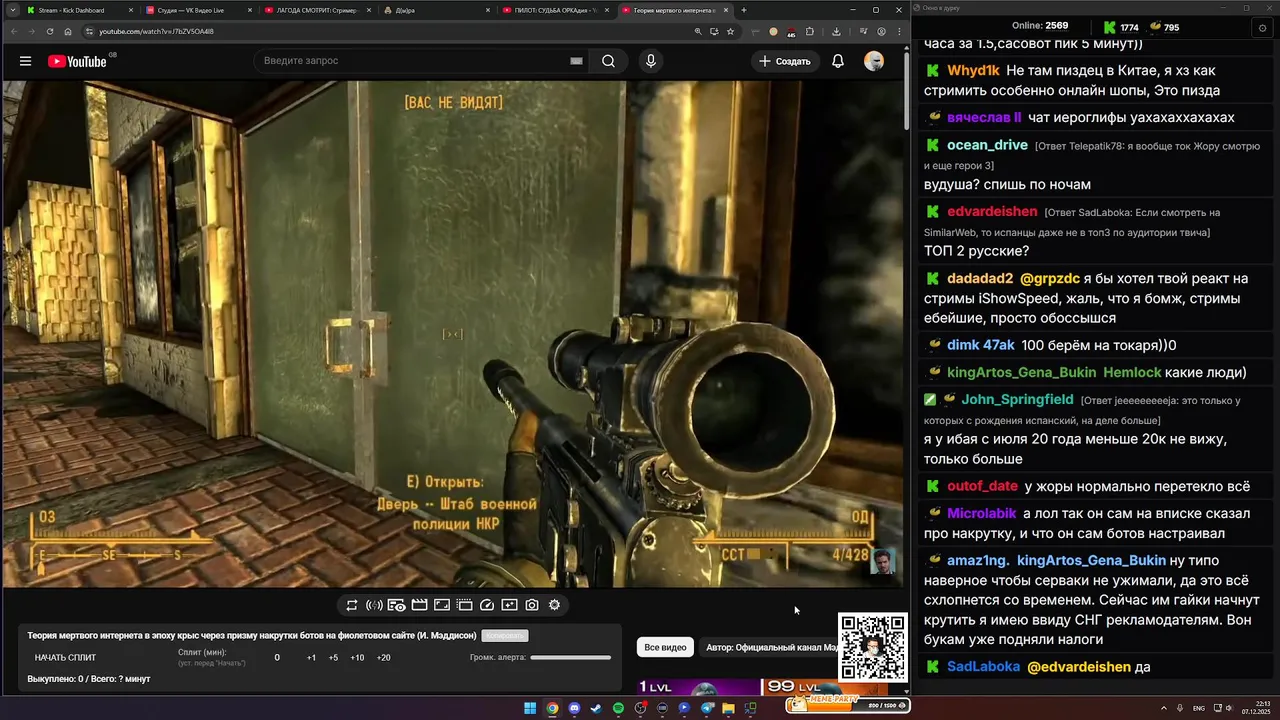Click the second platform viewer count 795
The width and height of the screenshot is (1280, 720).
point(1171,28)
